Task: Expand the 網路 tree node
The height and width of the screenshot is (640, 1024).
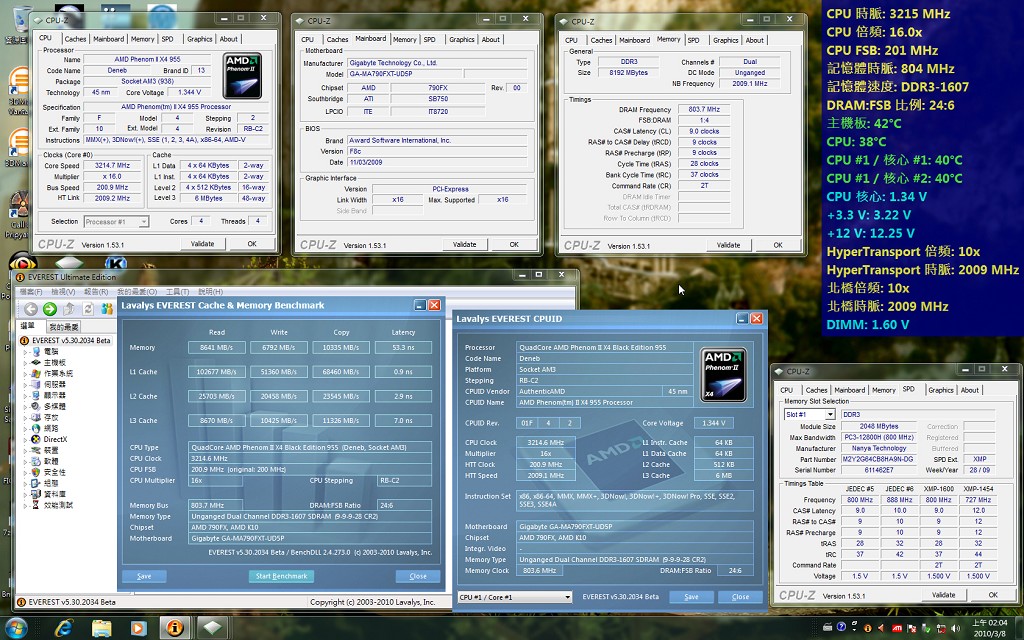Action: click(26, 428)
